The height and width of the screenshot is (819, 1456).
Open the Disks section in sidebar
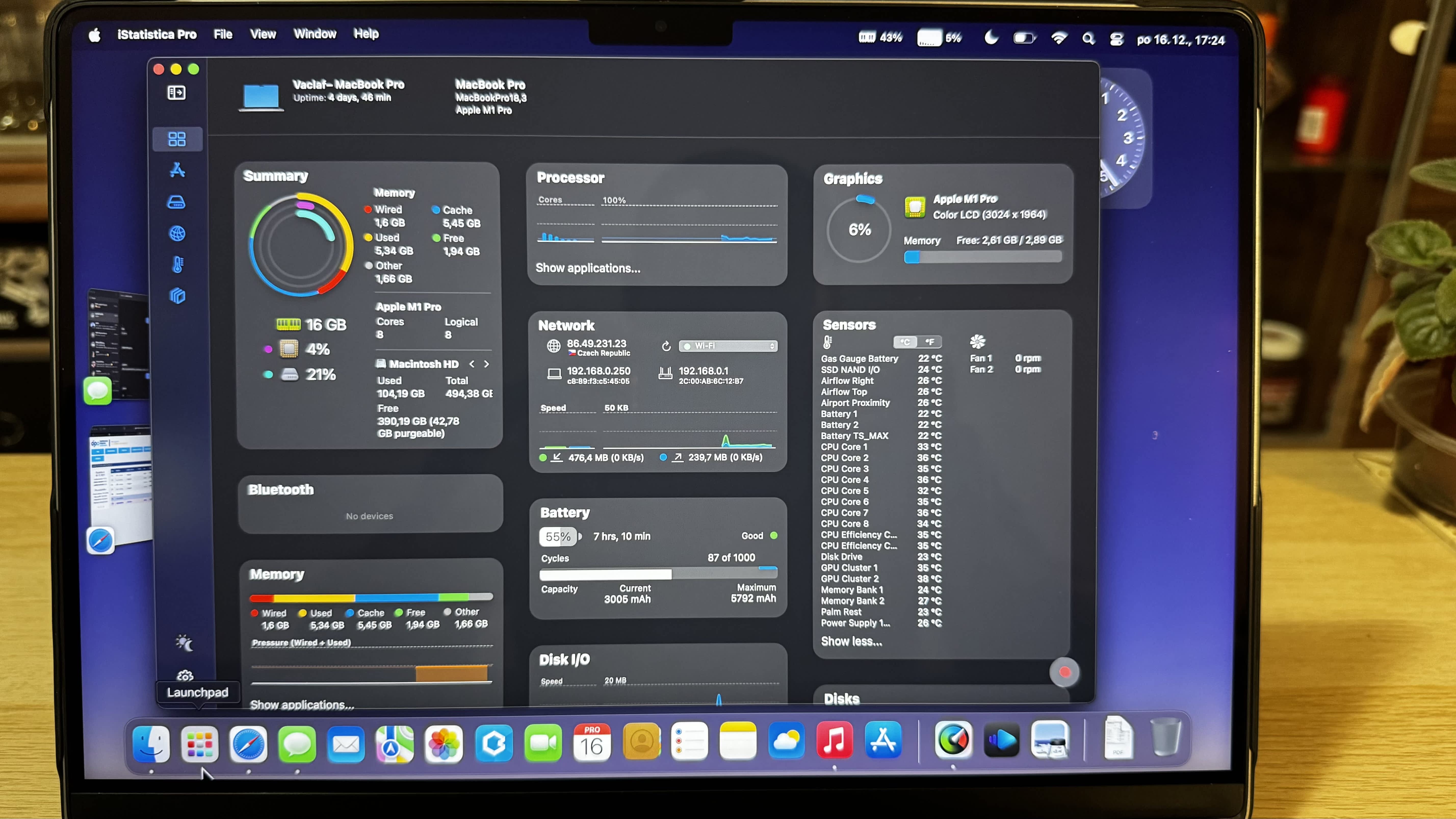click(x=176, y=202)
